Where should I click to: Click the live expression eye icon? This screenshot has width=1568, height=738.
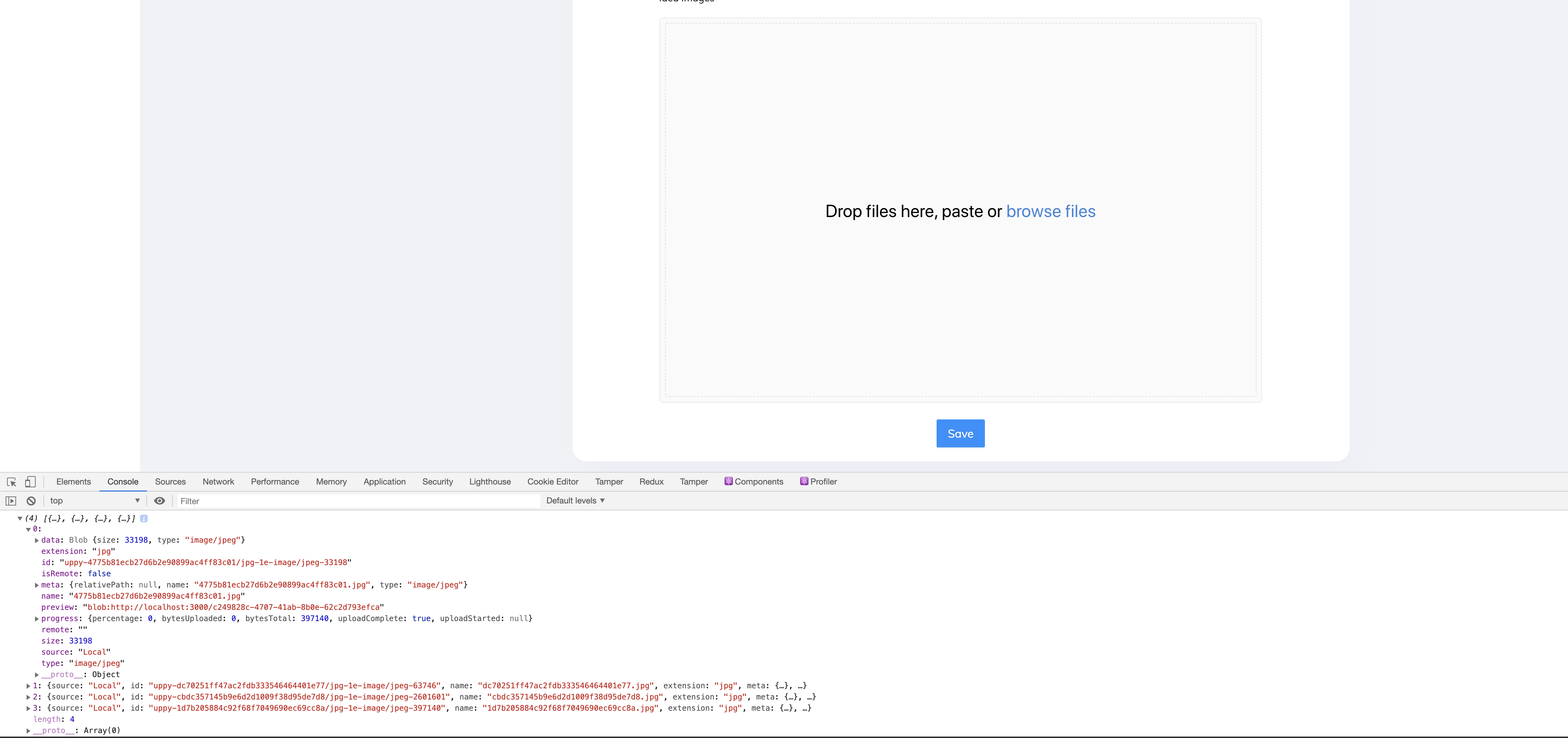pyautogui.click(x=160, y=501)
